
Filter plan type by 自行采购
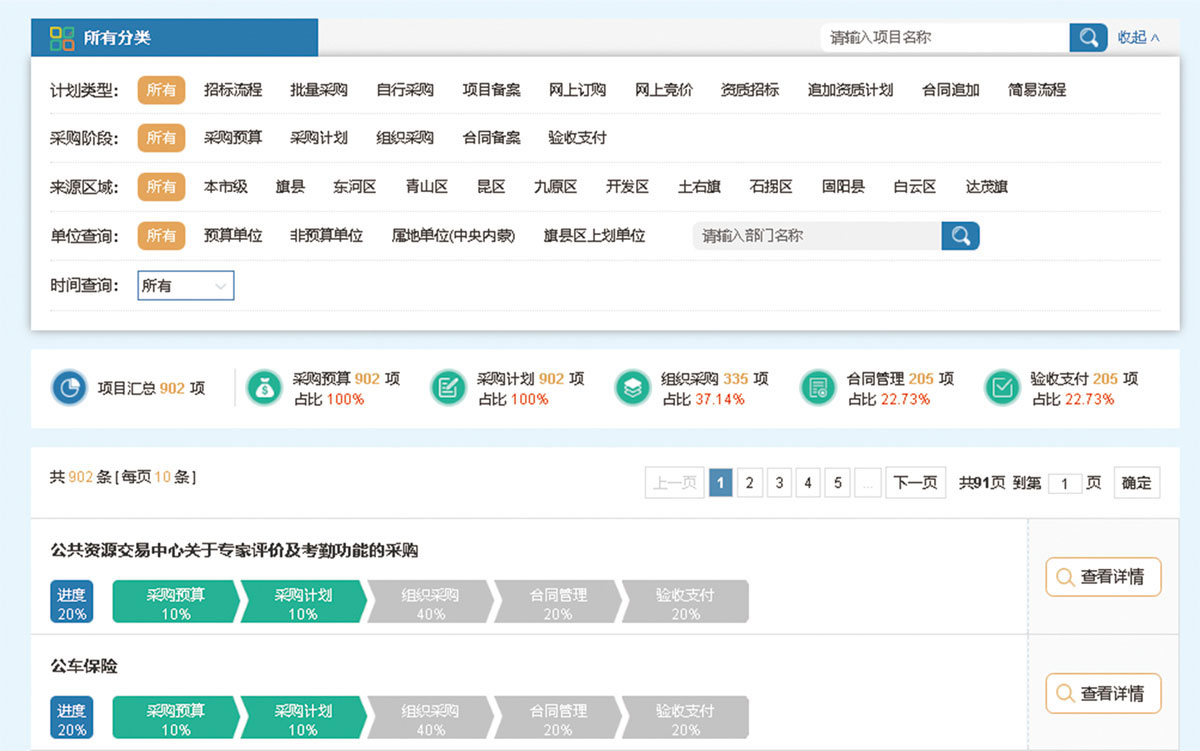(x=405, y=90)
